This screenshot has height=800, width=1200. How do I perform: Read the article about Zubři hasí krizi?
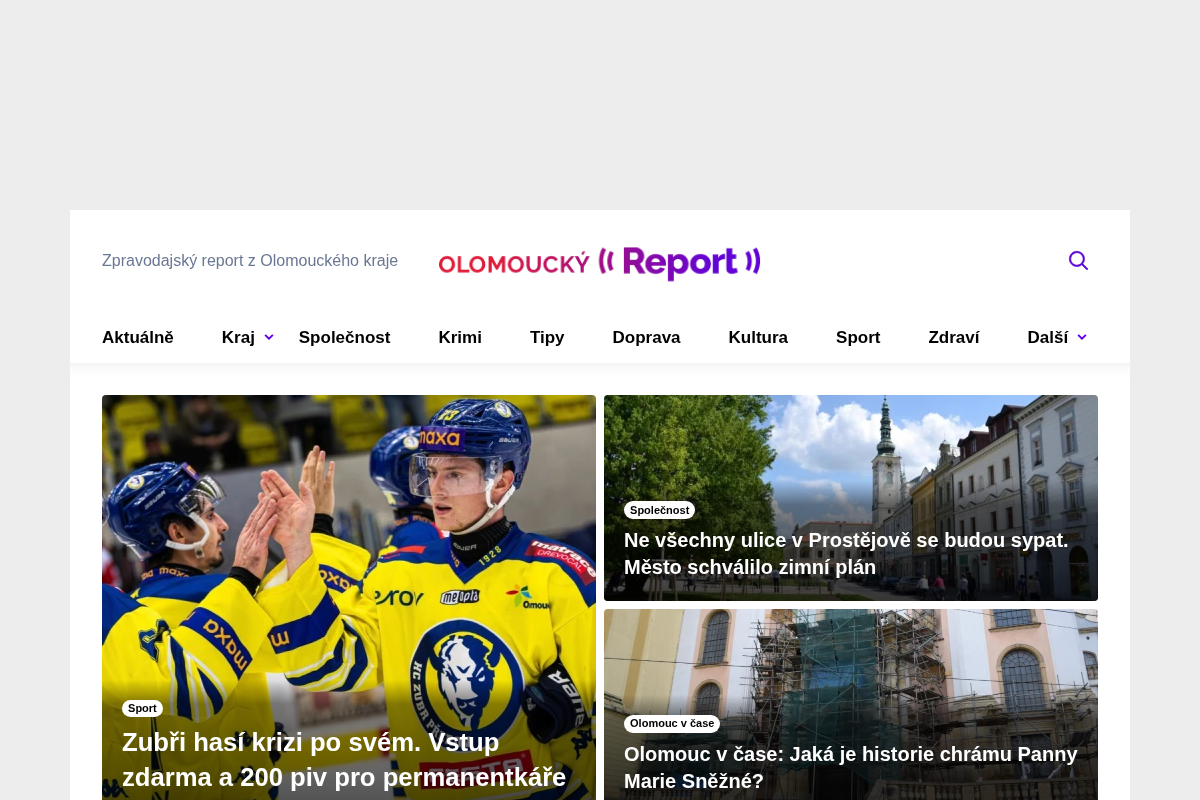pos(344,760)
